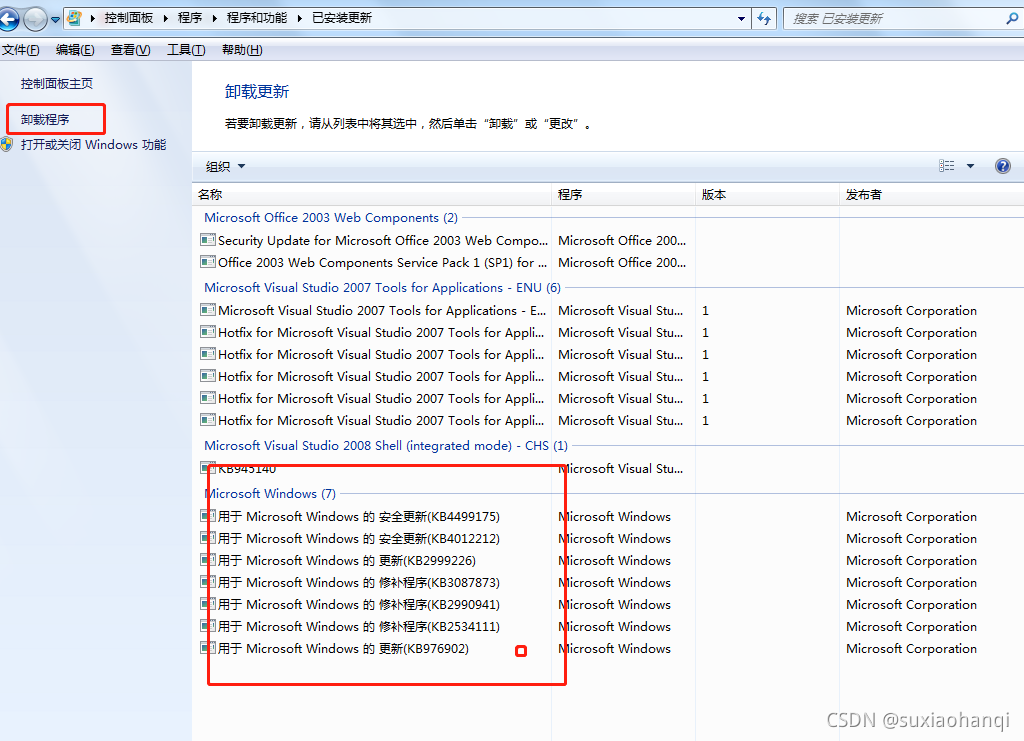
Task: Select hotfix KB2990941
Action: tap(359, 605)
